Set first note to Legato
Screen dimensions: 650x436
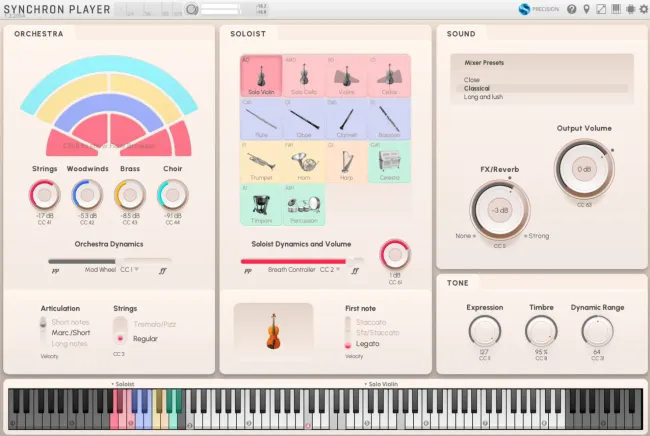(x=367, y=344)
